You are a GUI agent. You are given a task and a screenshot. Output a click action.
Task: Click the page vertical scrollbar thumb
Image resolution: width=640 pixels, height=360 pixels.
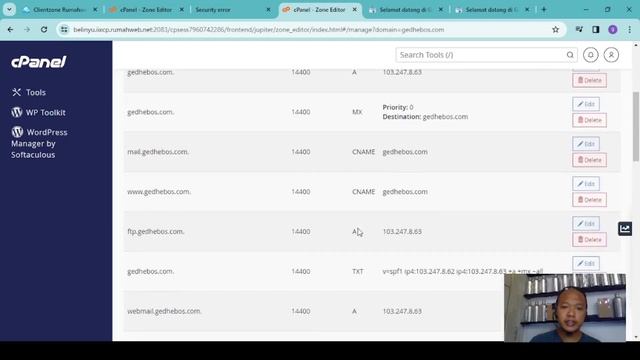pyautogui.click(x=636, y=127)
